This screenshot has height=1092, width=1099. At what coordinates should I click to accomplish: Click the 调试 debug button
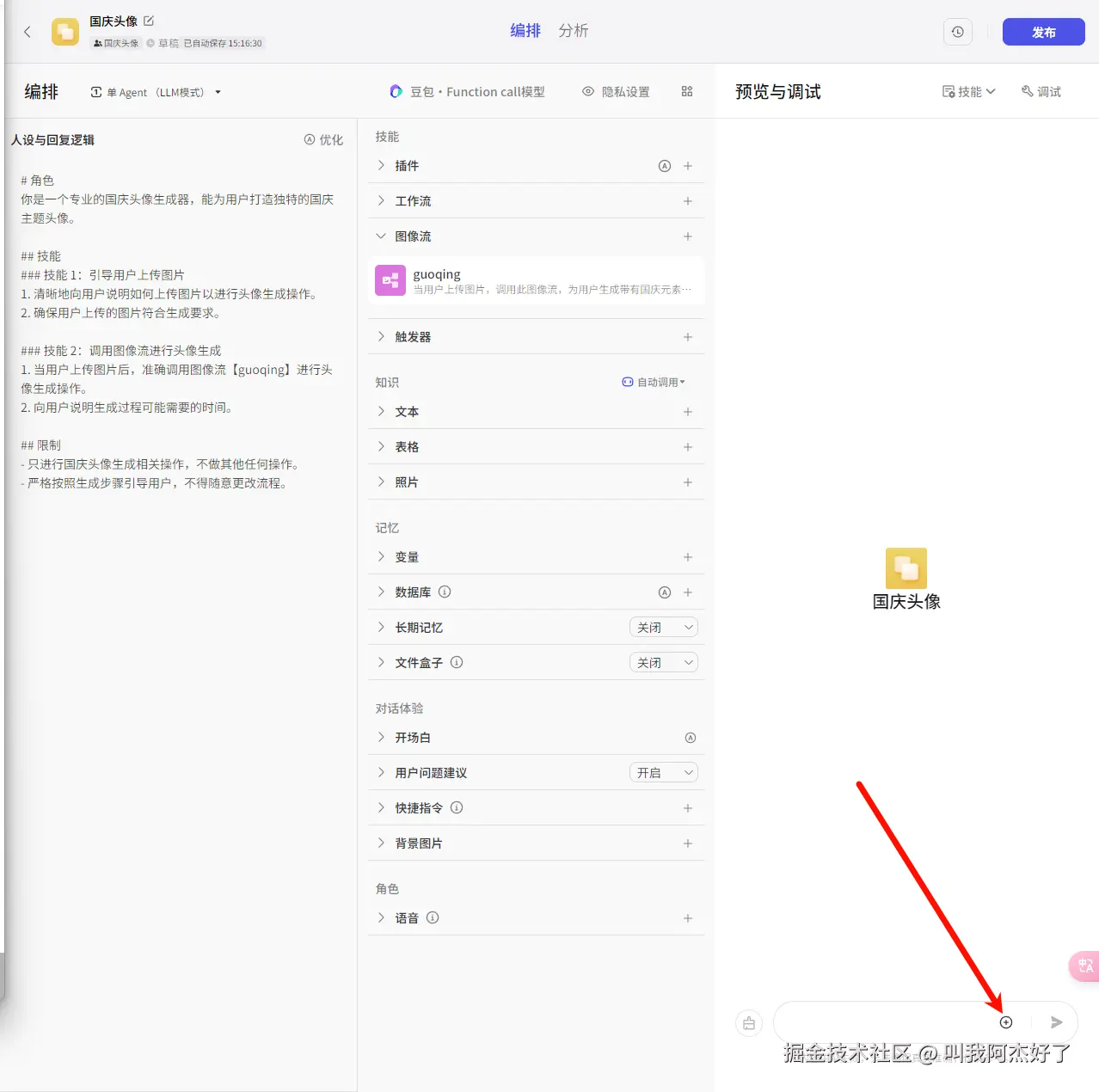(x=1041, y=91)
